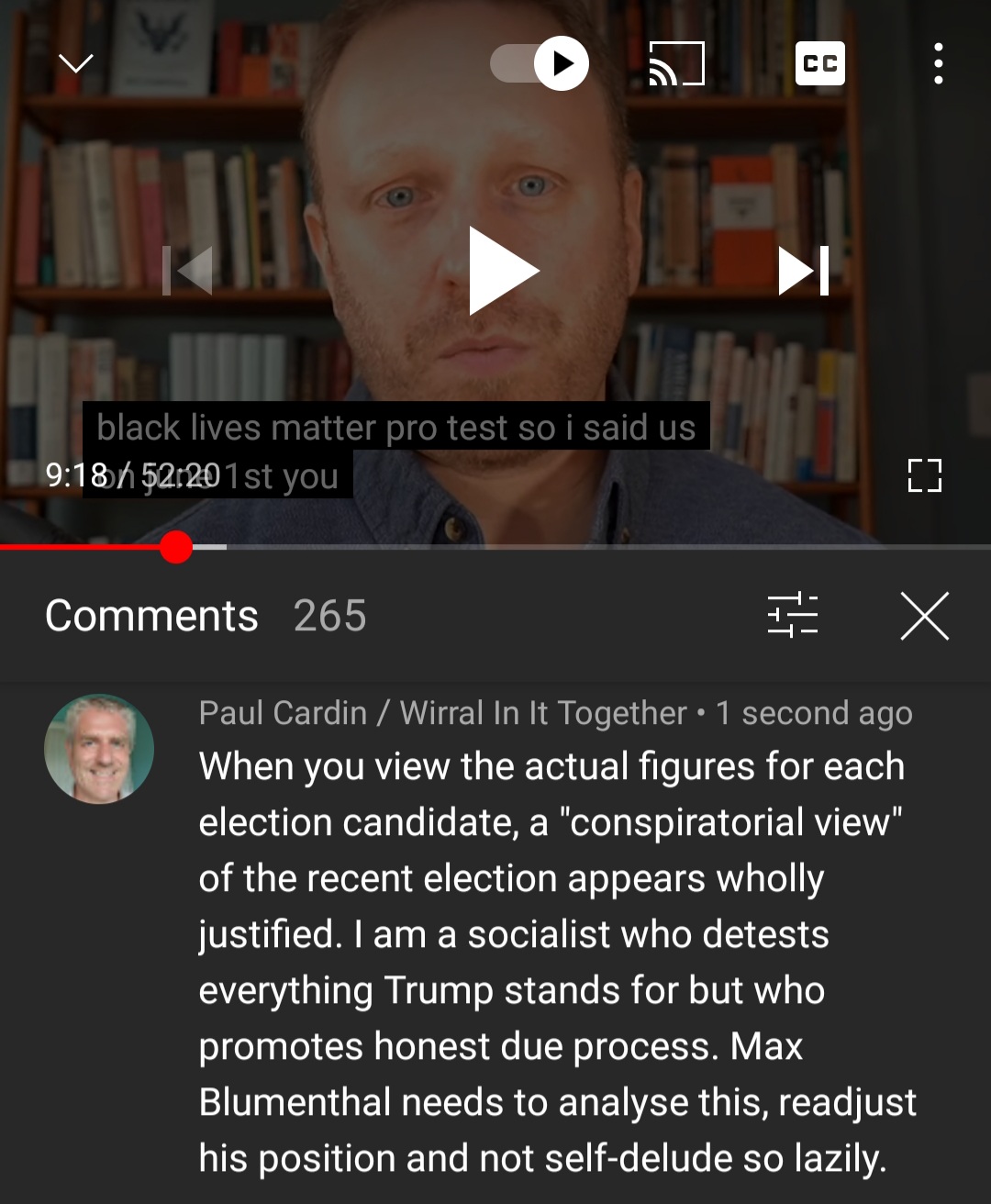The image size is (991, 1204).
Task: Toggle the autoplay switch
Action: [540, 63]
